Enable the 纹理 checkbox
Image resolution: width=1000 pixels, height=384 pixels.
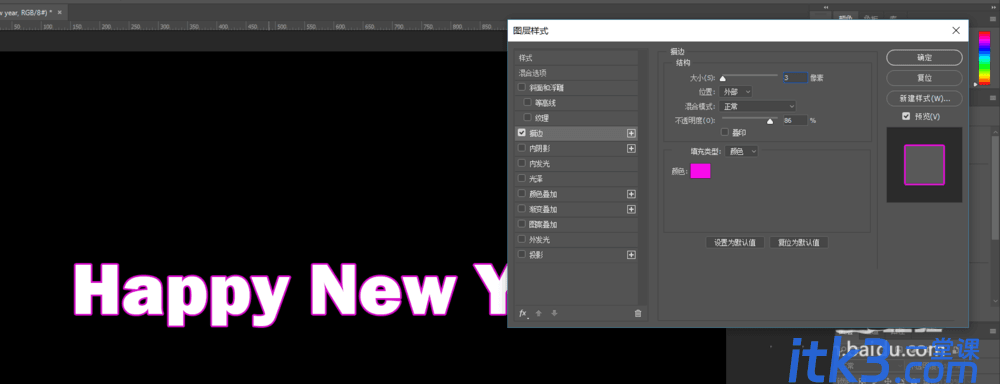[527, 117]
